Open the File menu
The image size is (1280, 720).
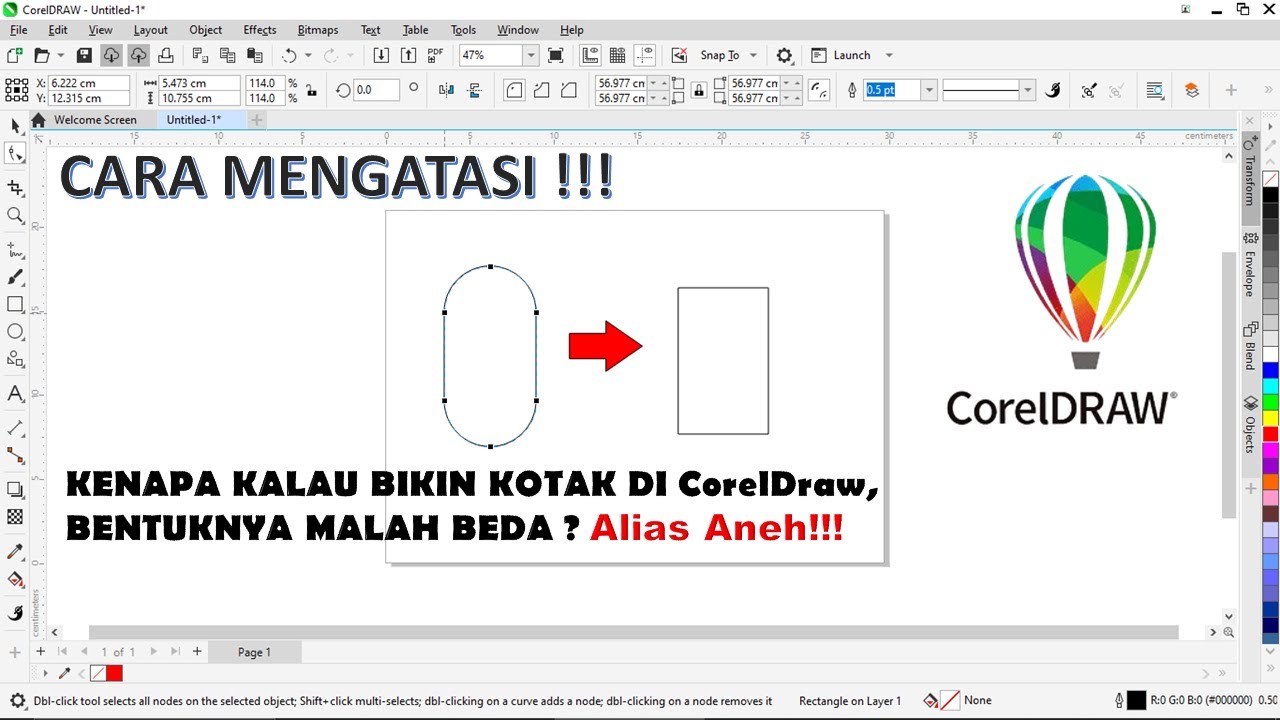tap(19, 30)
